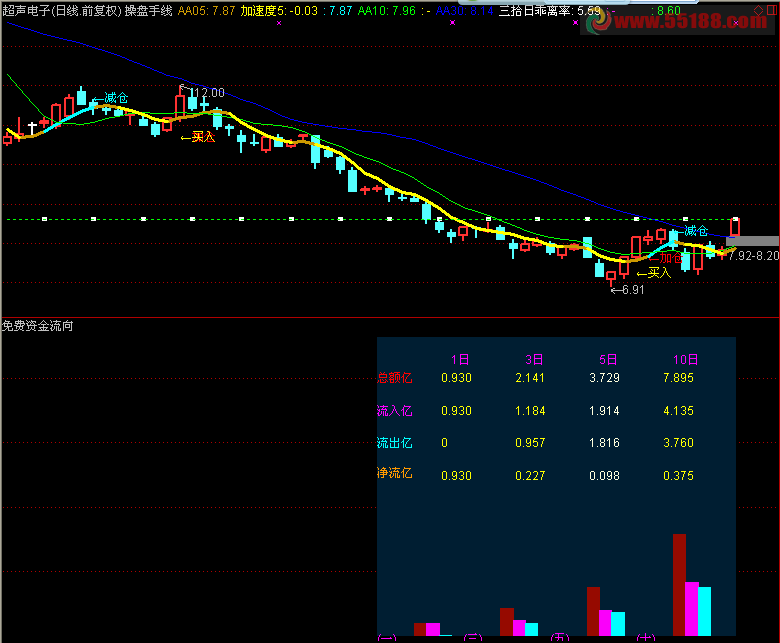Click the 三拾日乖离率 indicator value label
This screenshot has width=780, height=643.
coord(550,10)
